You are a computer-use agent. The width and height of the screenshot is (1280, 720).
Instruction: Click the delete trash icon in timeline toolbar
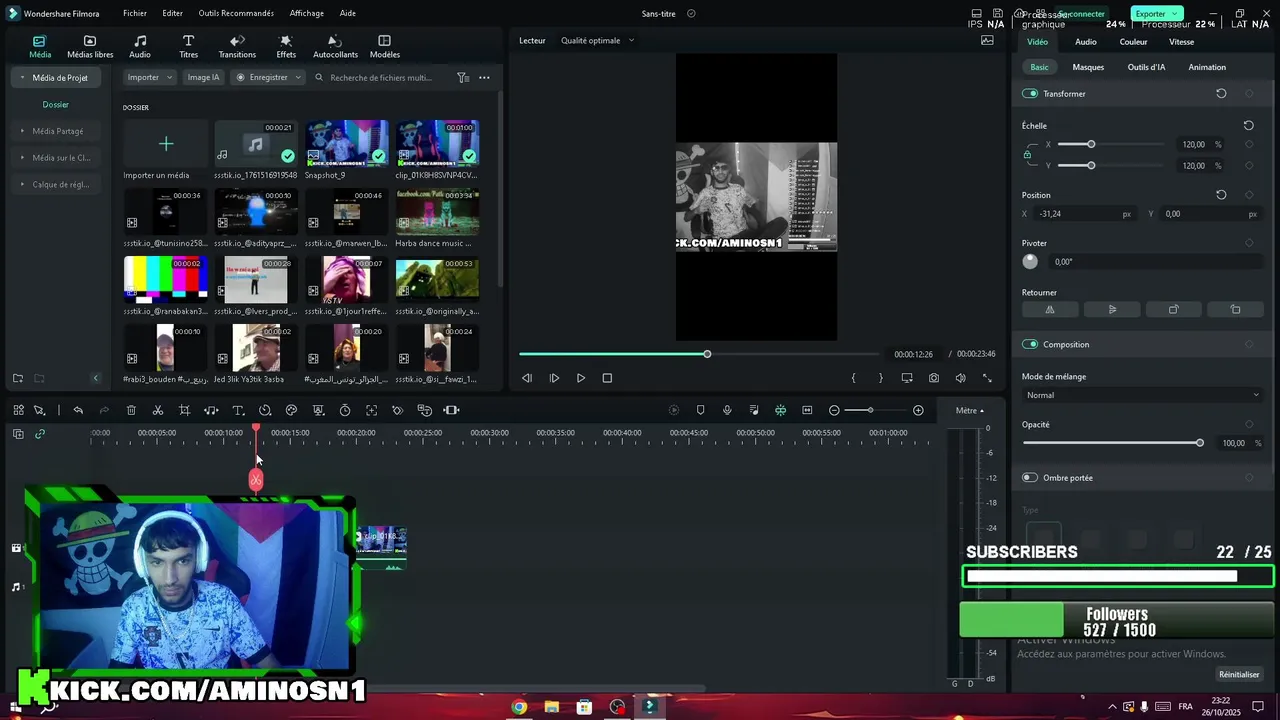[x=131, y=410]
